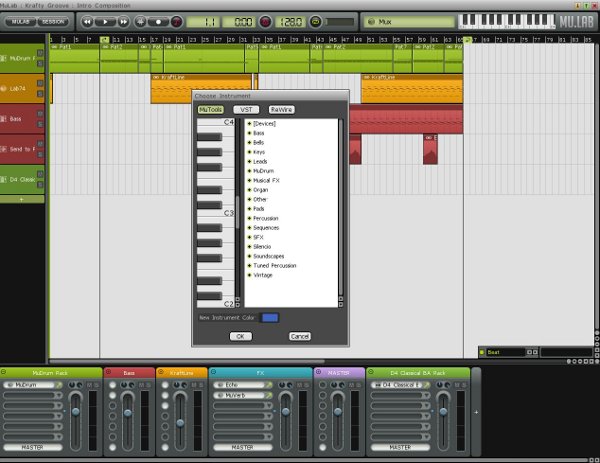Screen dimensions: 600x463
Task: Expand the MuDrum instrument category
Action: [249, 171]
